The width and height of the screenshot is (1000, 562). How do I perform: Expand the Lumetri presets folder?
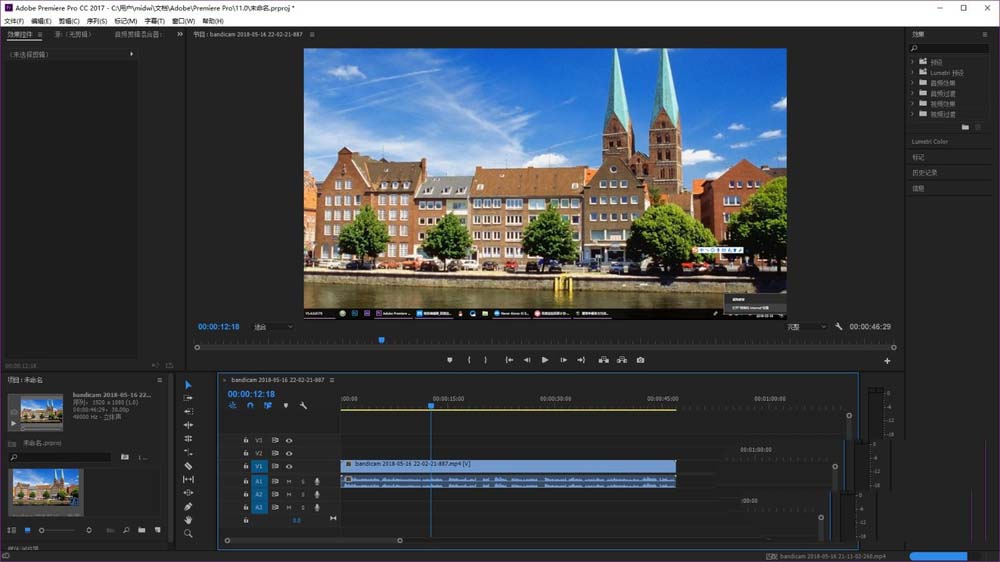pyautogui.click(x=913, y=72)
